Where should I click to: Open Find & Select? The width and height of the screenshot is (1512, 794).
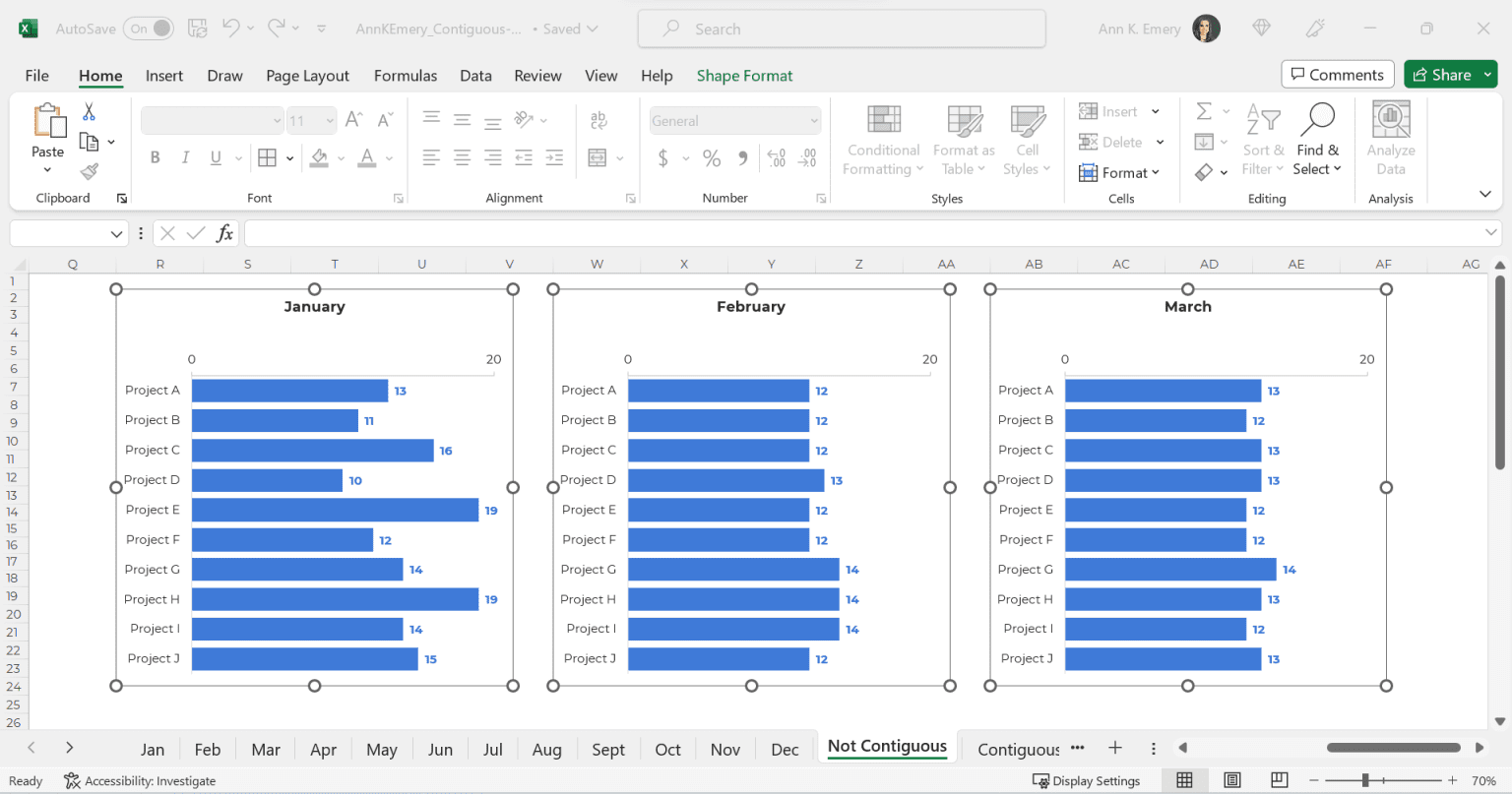(1317, 140)
